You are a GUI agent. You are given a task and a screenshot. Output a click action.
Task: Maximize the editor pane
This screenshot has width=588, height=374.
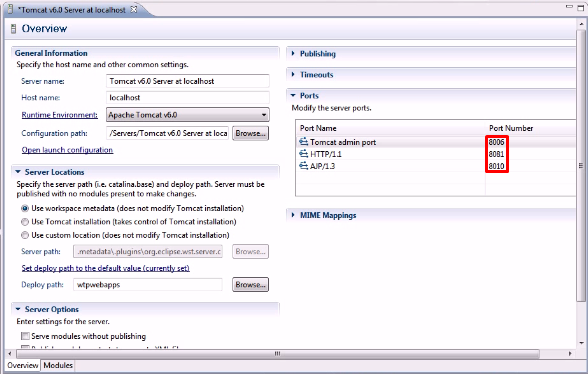pyautogui.click(x=581, y=7)
